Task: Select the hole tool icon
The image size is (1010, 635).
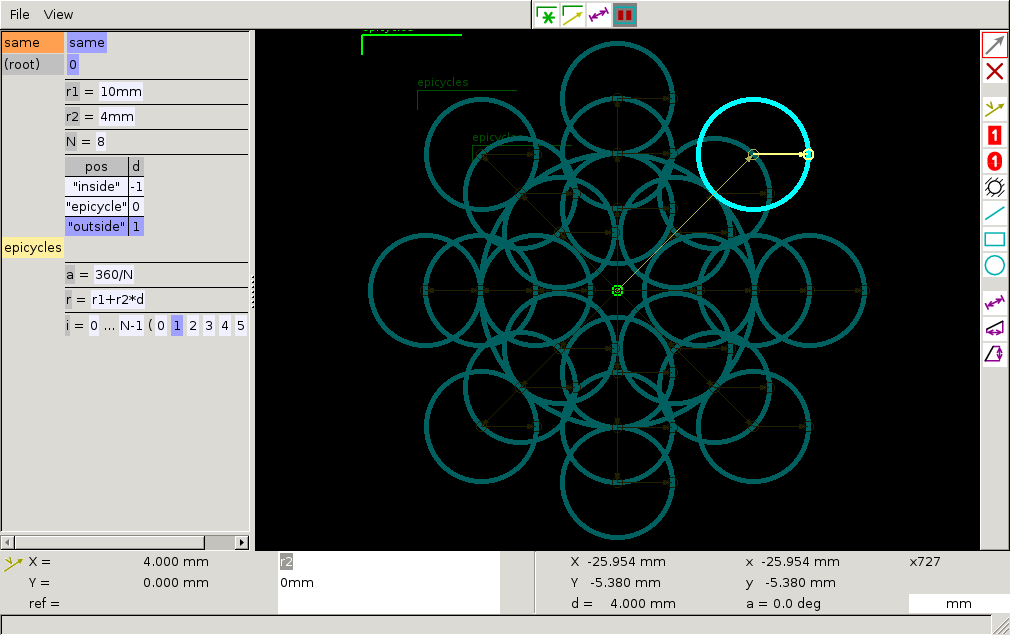Action: [995, 187]
